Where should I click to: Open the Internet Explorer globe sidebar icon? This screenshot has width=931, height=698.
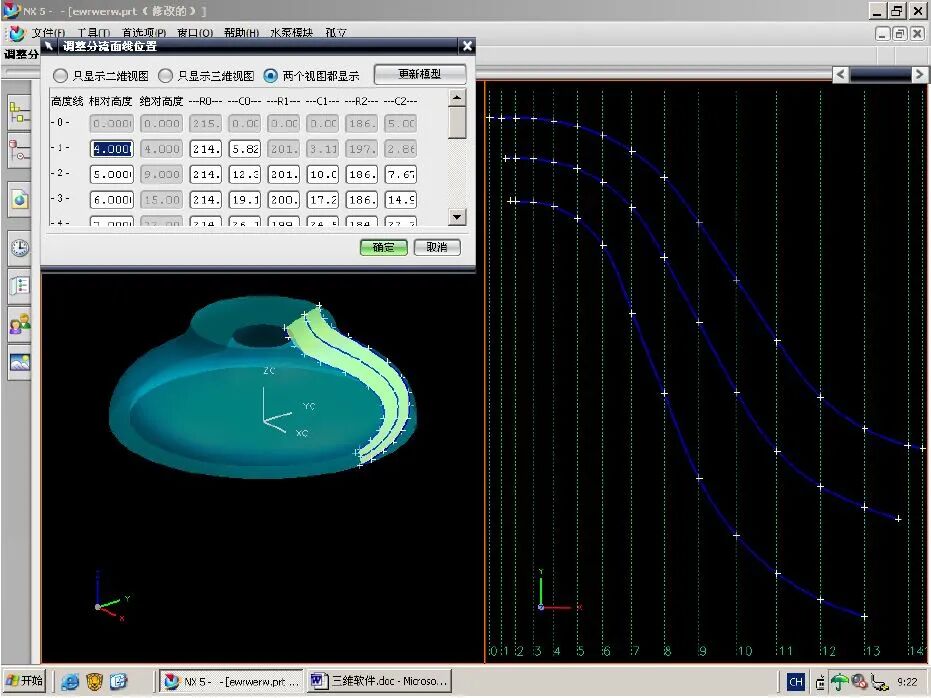point(20,199)
